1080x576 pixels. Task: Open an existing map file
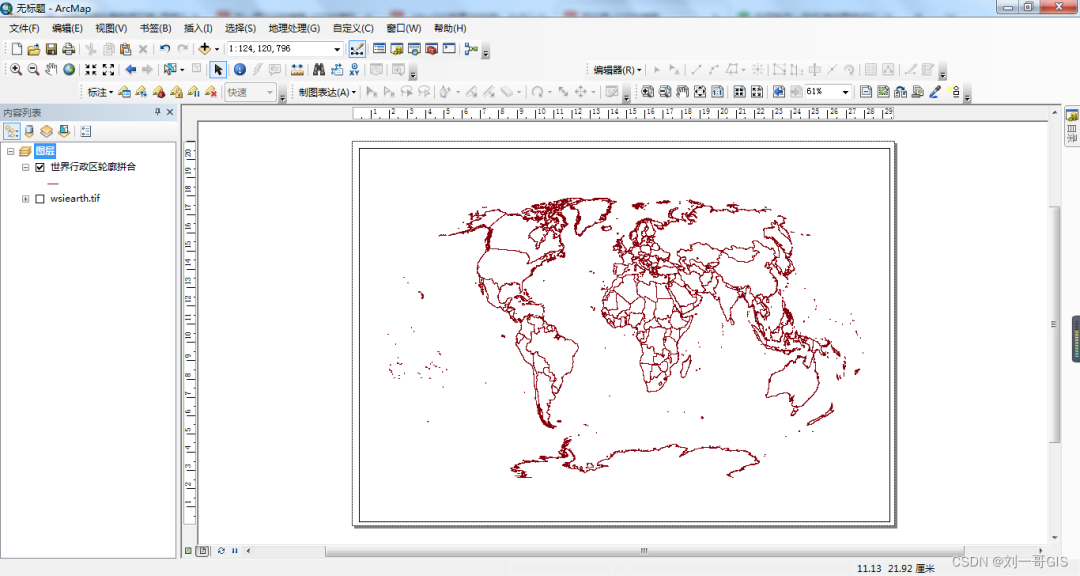pyautogui.click(x=34, y=49)
